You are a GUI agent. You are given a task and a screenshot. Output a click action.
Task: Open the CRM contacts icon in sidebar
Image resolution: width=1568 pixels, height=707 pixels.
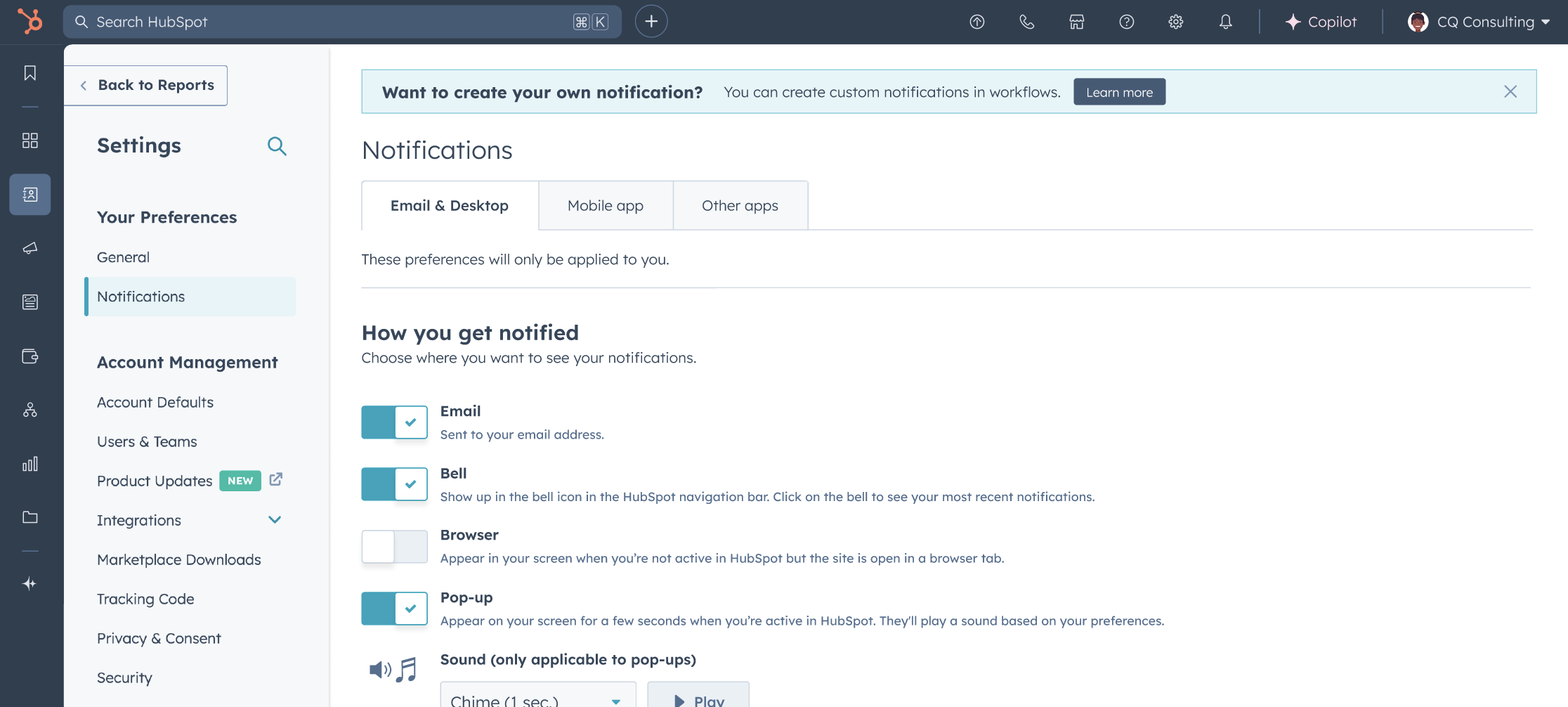(x=30, y=195)
